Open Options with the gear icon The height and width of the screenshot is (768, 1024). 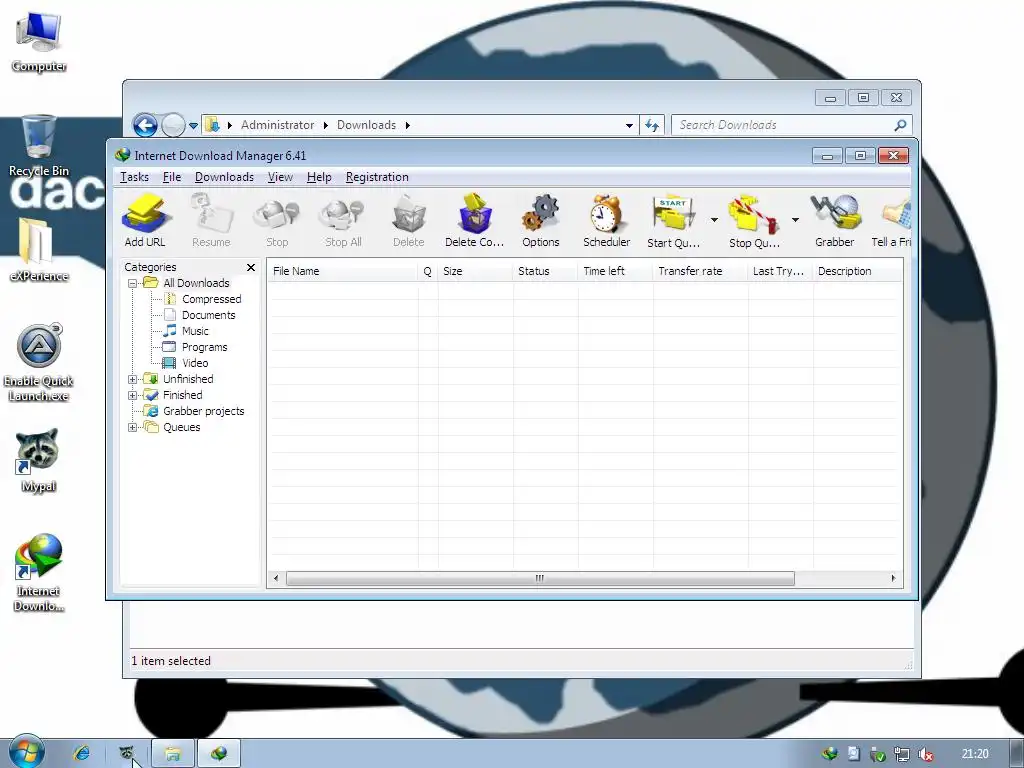click(x=541, y=220)
